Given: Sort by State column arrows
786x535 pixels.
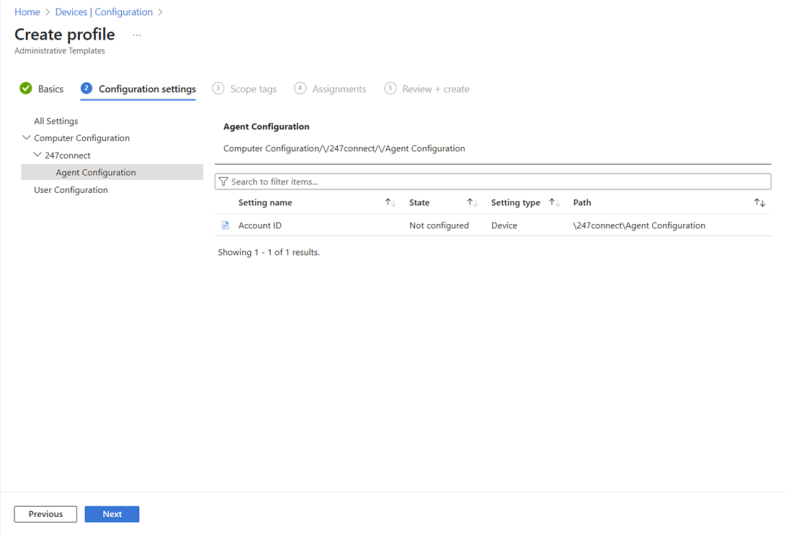Looking at the screenshot, I should (x=472, y=203).
